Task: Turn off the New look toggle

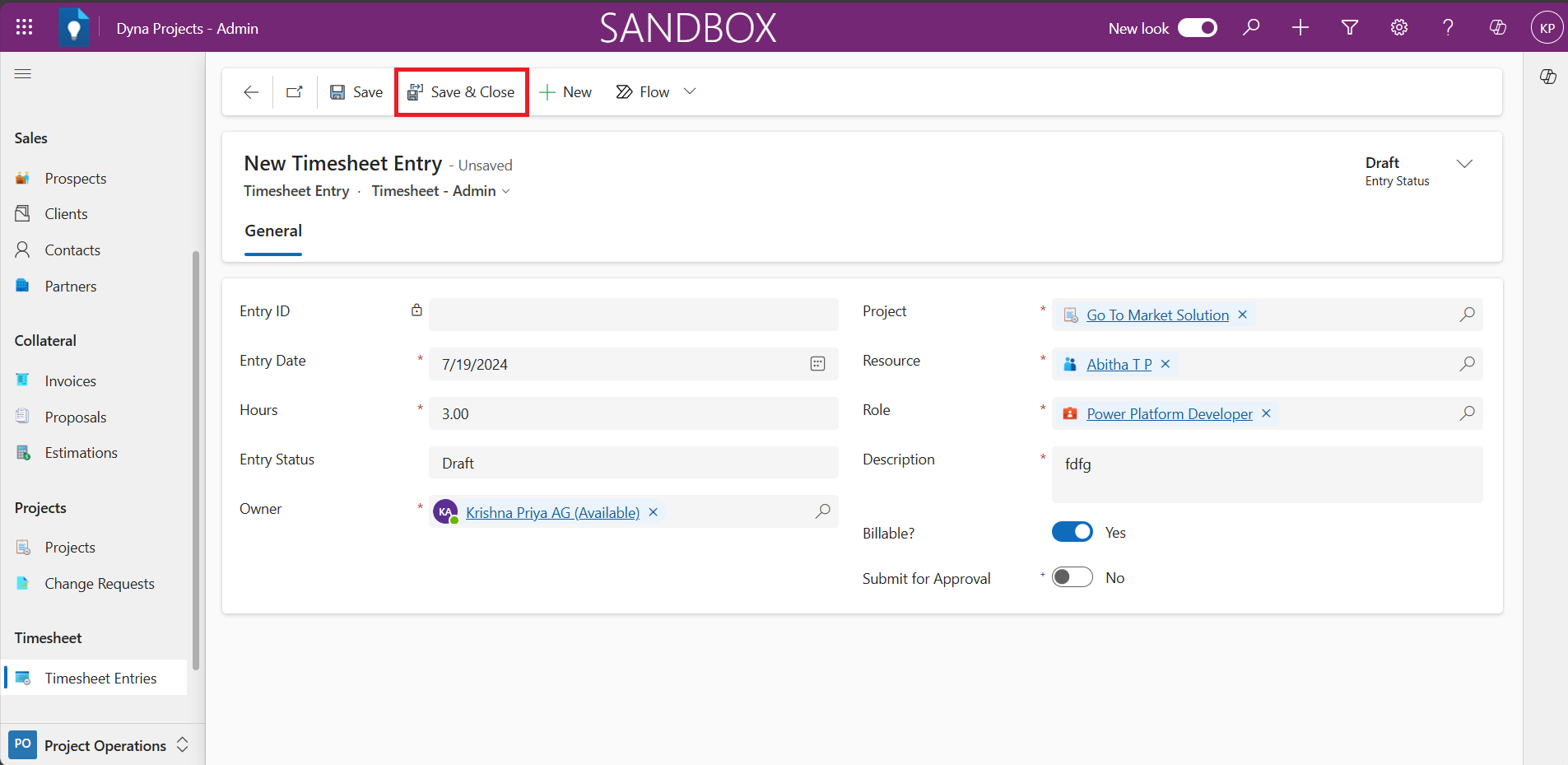Action: click(x=1198, y=27)
